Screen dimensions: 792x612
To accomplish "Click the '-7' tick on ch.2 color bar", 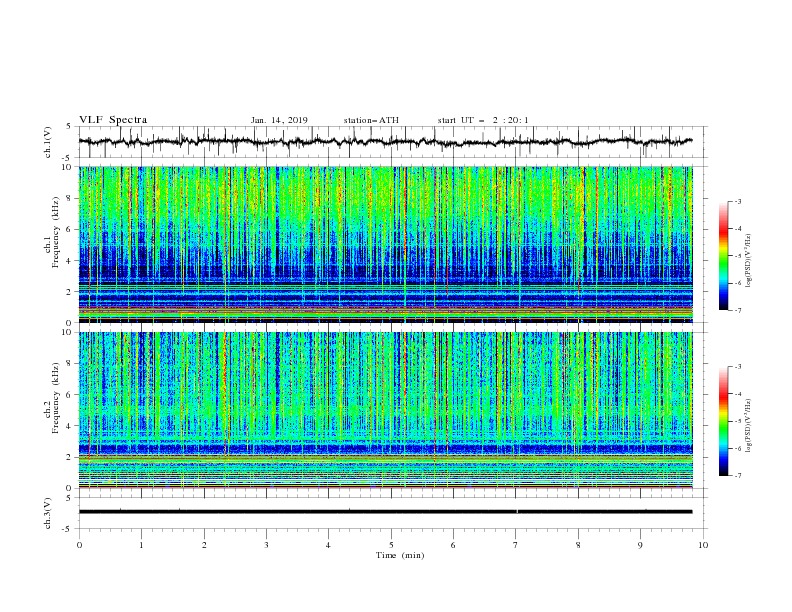I will tap(737, 475).
